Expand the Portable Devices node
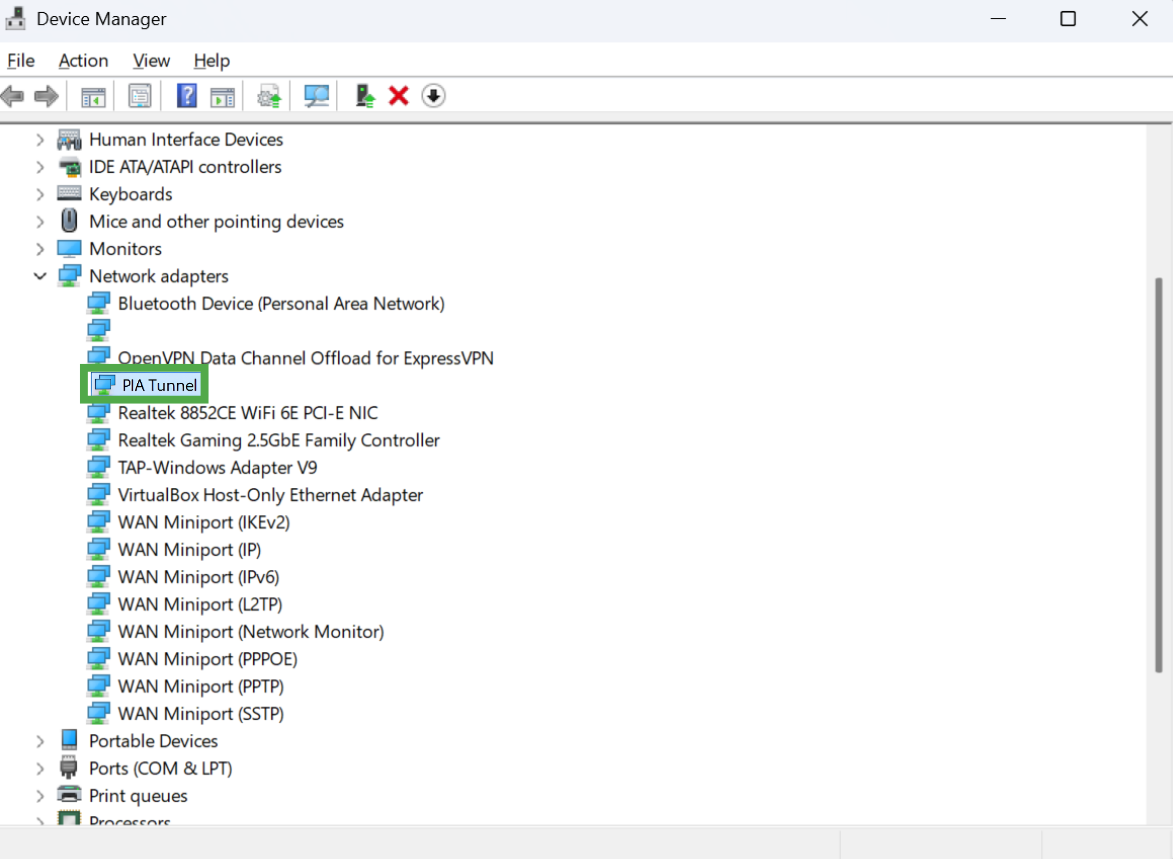Viewport: 1173px width, 859px height. (x=40, y=741)
